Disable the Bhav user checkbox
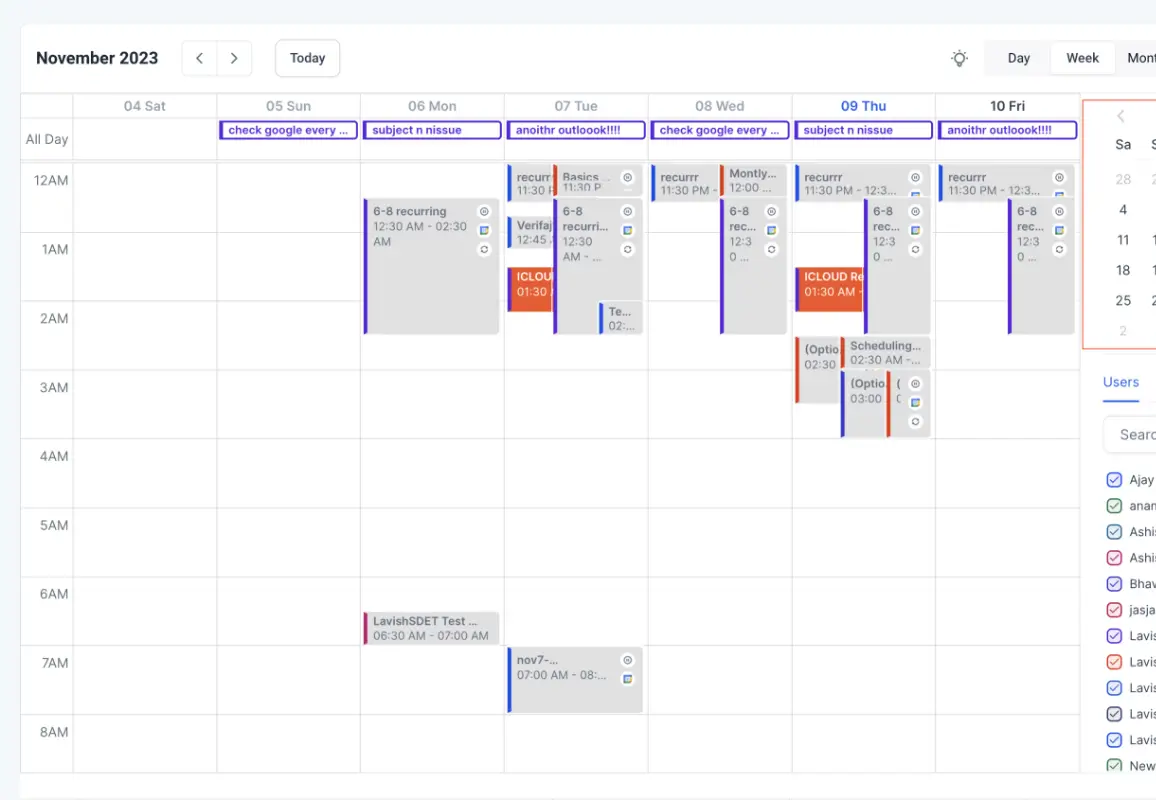The width and height of the screenshot is (1156, 800). (x=1114, y=583)
